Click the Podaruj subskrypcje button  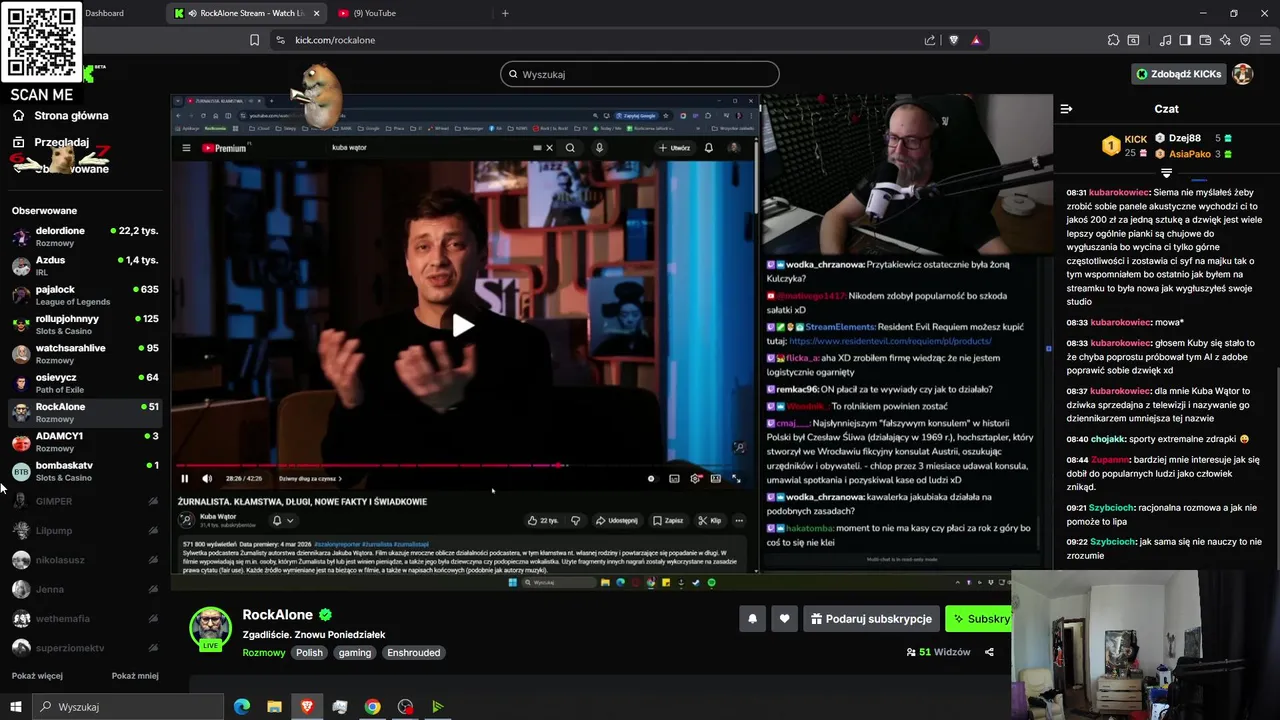[x=871, y=619]
